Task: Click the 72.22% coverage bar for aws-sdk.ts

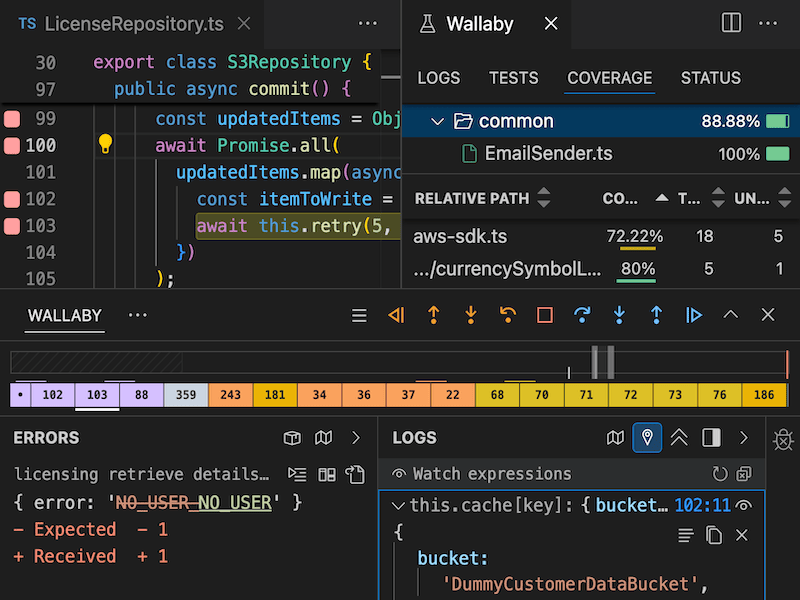Action: pos(637,248)
